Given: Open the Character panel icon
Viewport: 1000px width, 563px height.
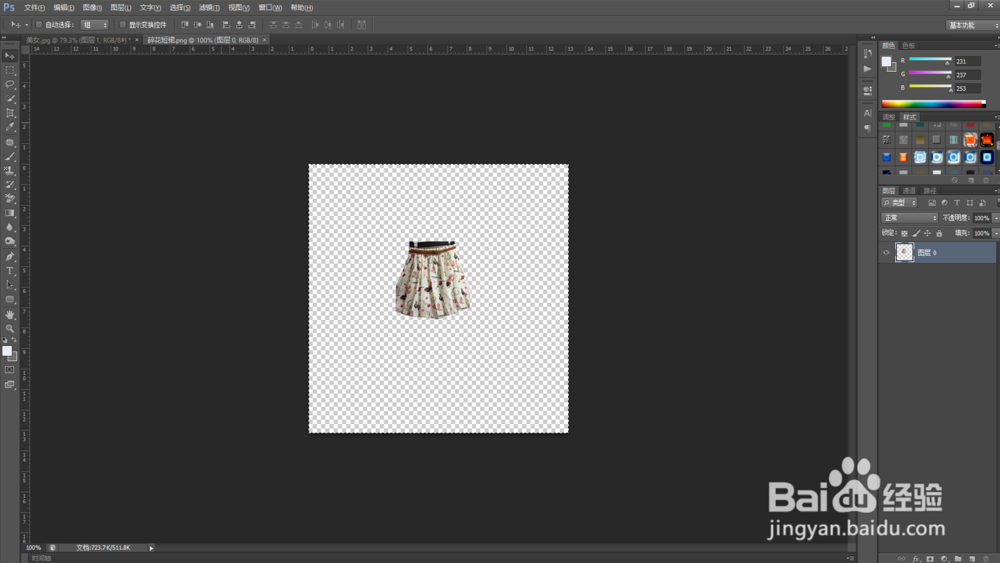Looking at the screenshot, I should point(867,113).
